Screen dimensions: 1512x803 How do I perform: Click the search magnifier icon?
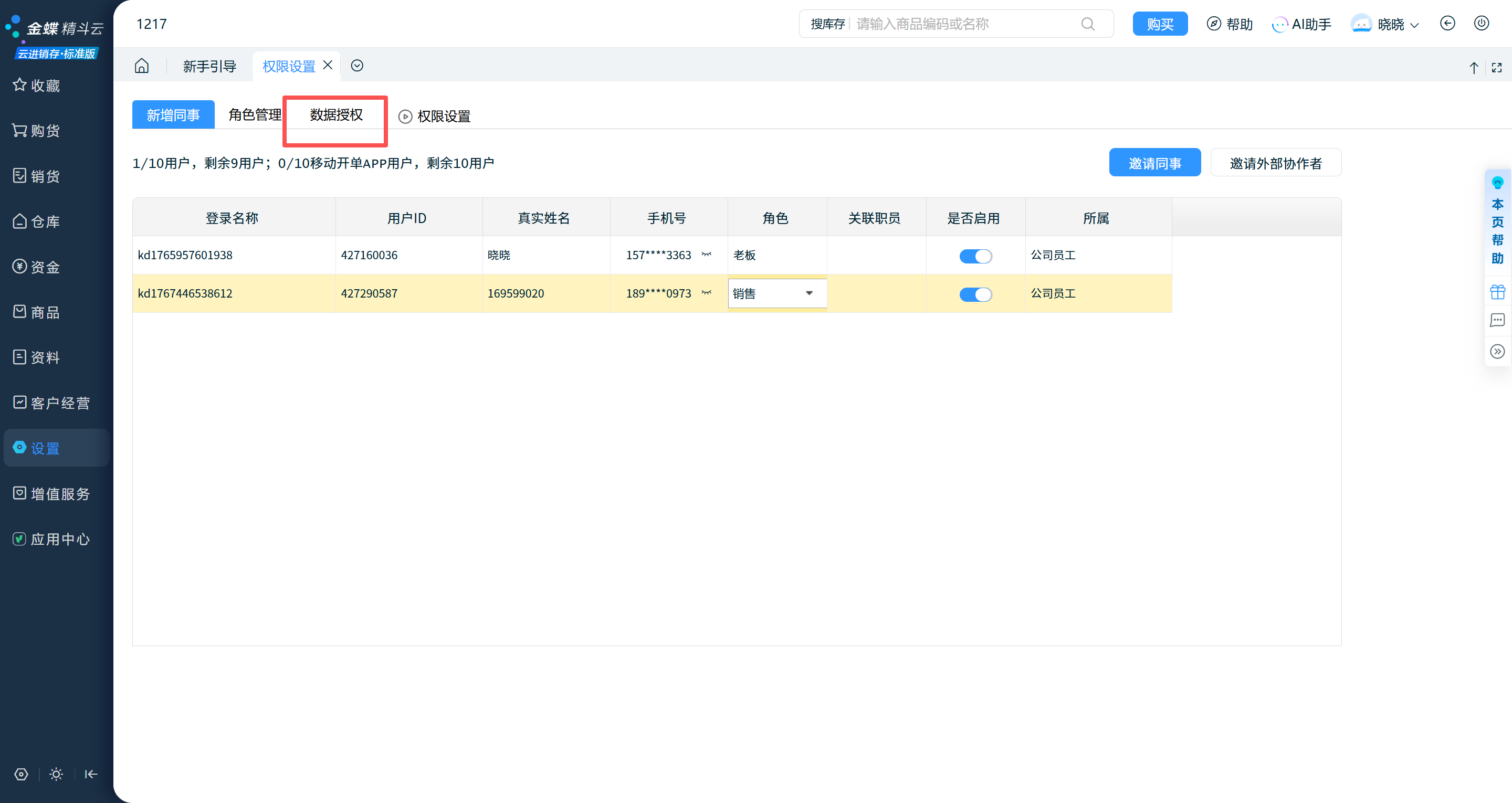1088,24
